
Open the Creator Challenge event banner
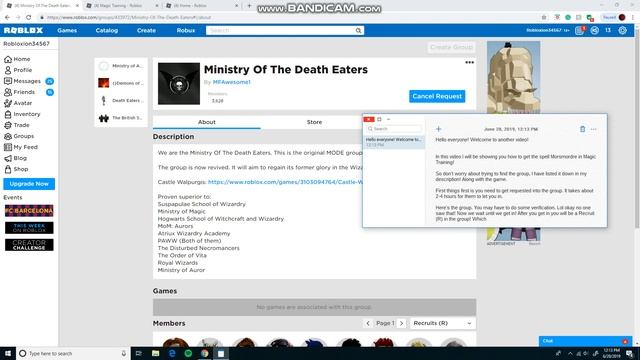coord(29,245)
